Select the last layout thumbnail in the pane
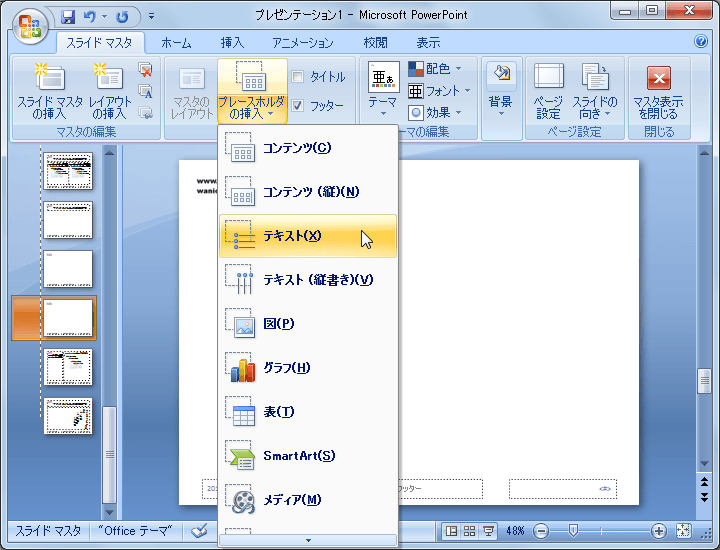The height and width of the screenshot is (550, 720). point(68,416)
